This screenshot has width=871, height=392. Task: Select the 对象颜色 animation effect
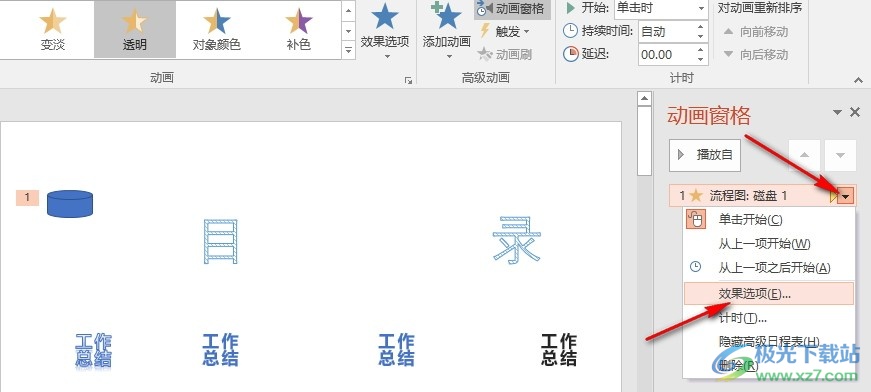(x=216, y=29)
